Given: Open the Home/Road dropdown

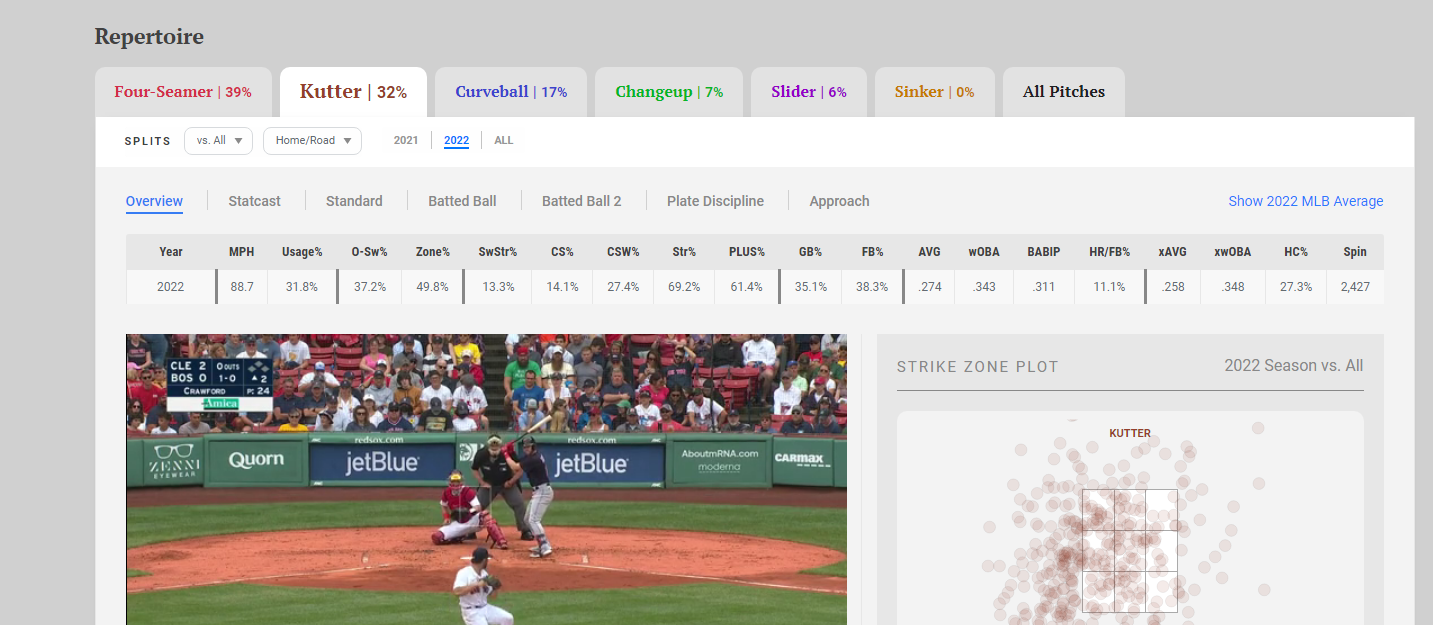Looking at the screenshot, I should pos(312,141).
